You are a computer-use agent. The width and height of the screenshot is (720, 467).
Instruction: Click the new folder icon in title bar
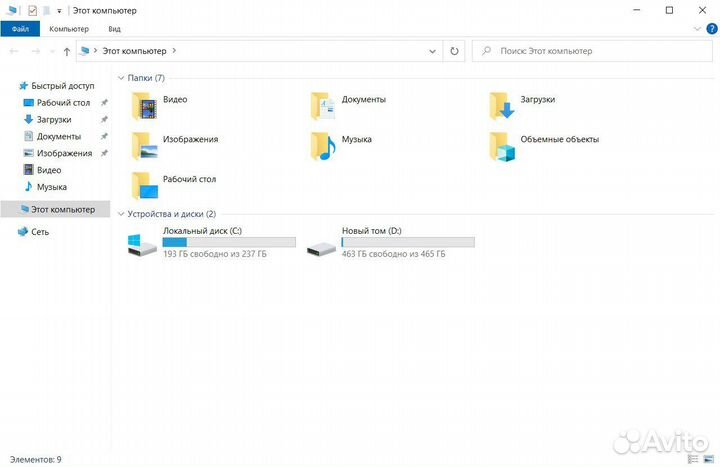click(x=46, y=10)
